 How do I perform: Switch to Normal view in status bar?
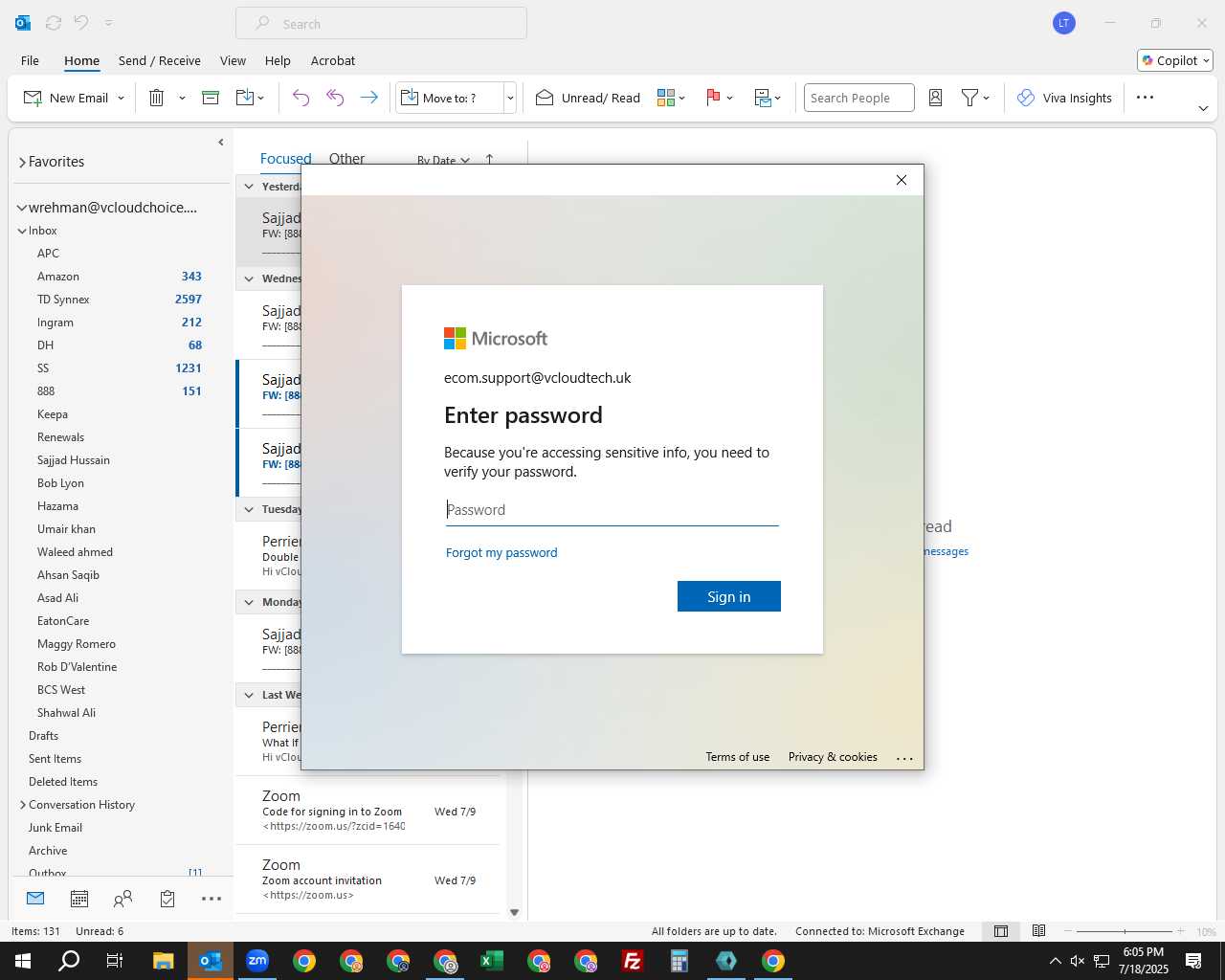[x=1001, y=931]
